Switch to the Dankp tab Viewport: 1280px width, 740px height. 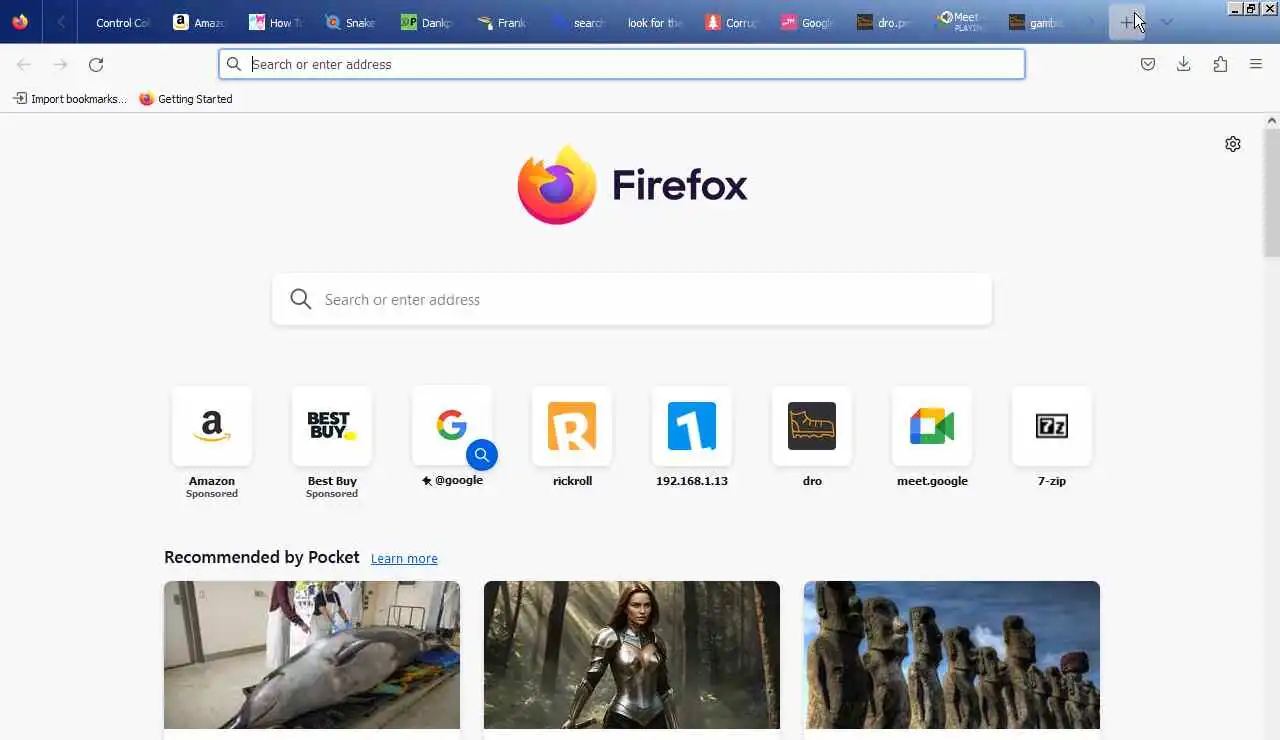[428, 22]
